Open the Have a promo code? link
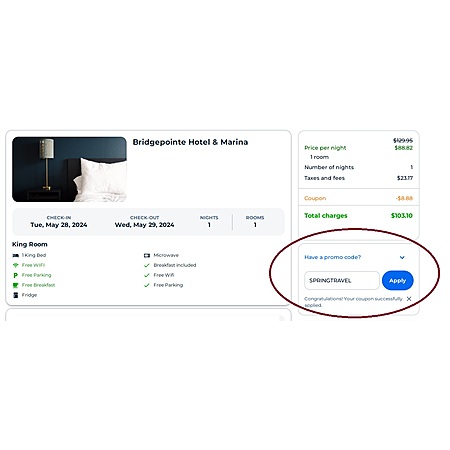The image size is (450, 450). click(x=332, y=257)
